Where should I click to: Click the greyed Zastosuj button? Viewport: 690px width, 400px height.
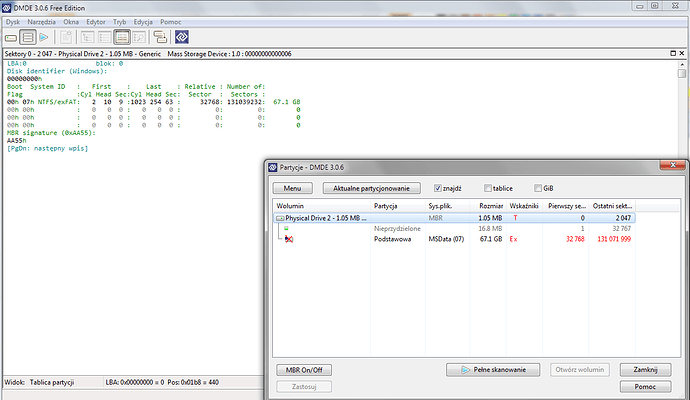(x=304, y=387)
